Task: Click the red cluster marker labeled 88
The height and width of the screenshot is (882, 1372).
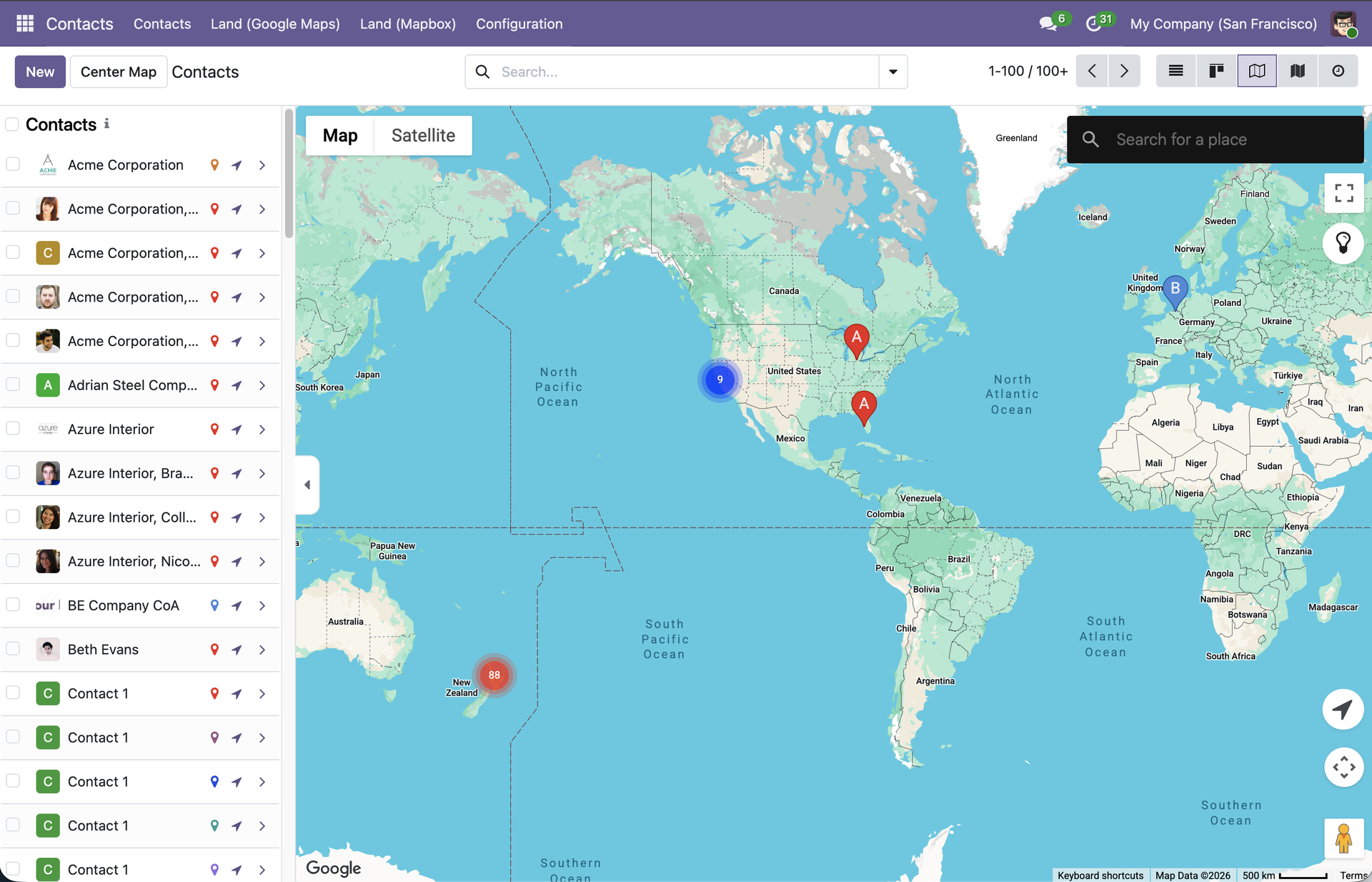Action: pos(494,675)
